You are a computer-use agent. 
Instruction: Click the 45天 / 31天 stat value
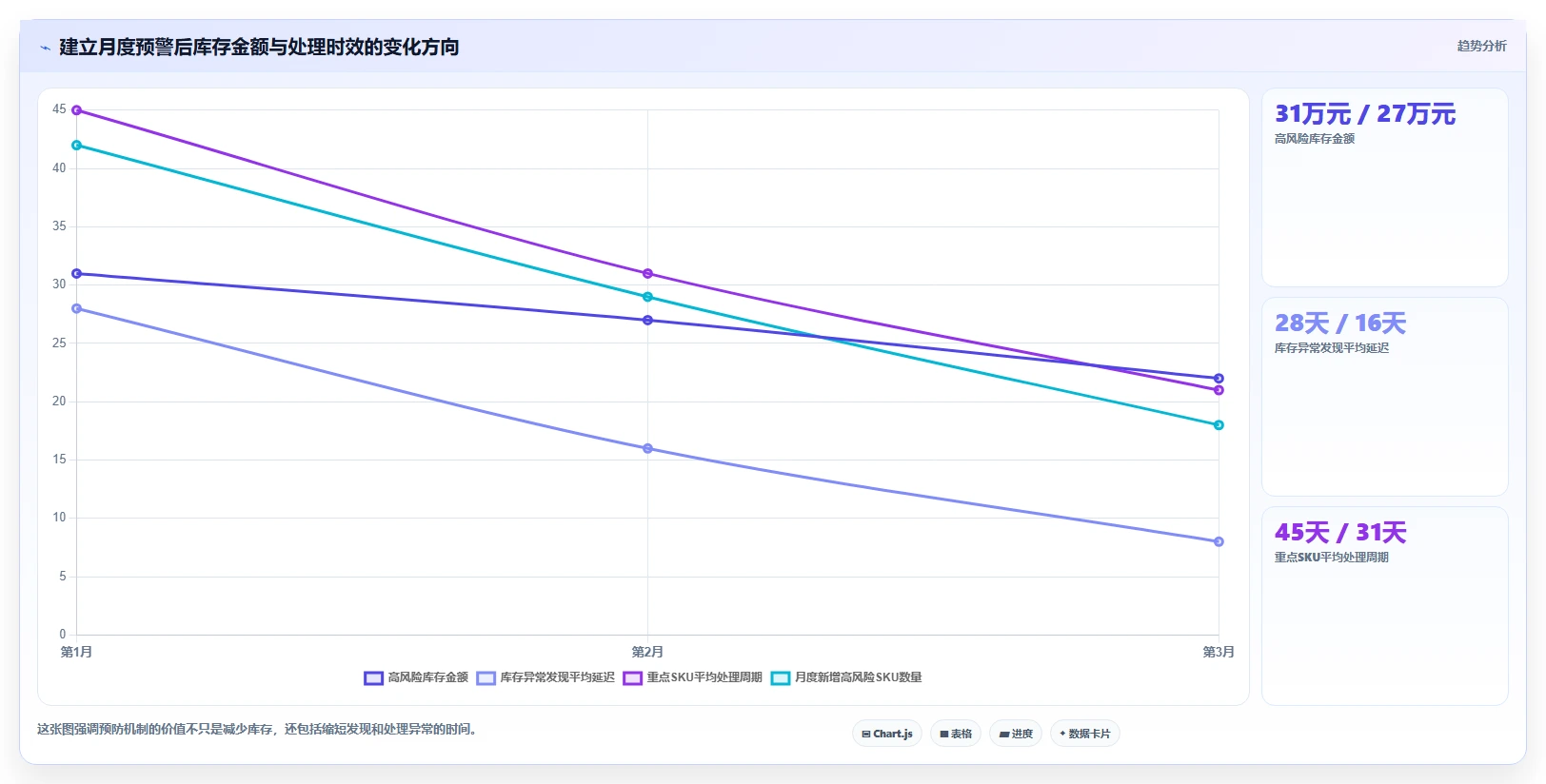pyautogui.click(x=1340, y=533)
